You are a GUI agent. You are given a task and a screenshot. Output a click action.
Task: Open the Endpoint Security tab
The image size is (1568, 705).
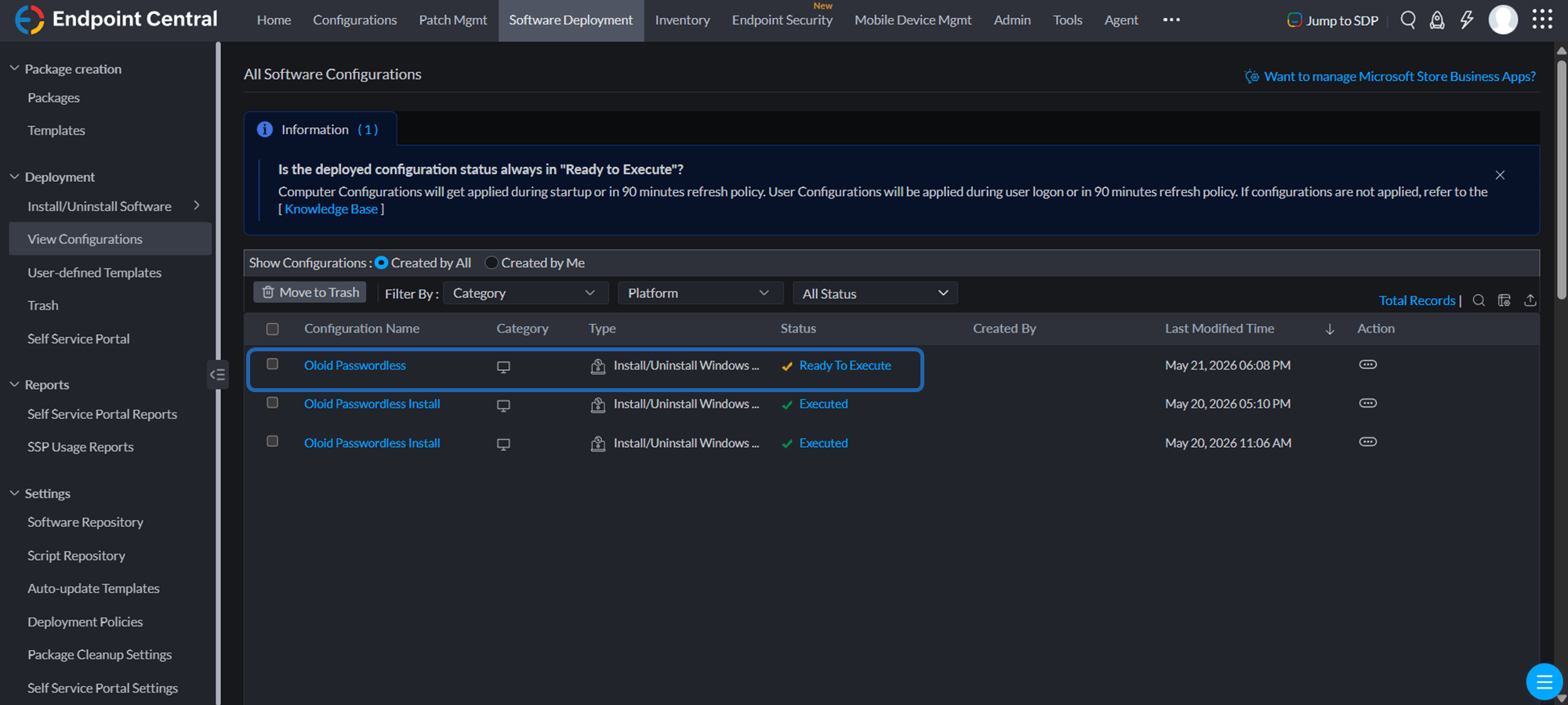[x=782, y=20]
